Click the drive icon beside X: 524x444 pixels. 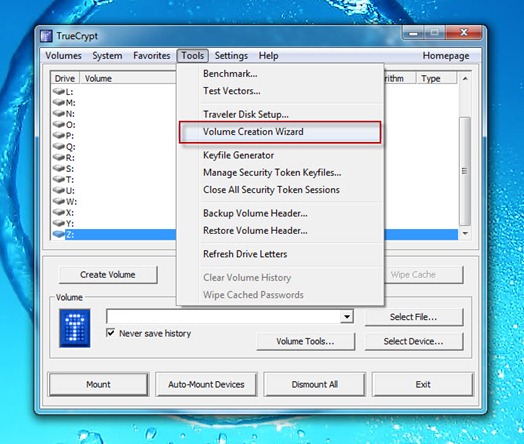pyautogui.click(x=58, y=212)
